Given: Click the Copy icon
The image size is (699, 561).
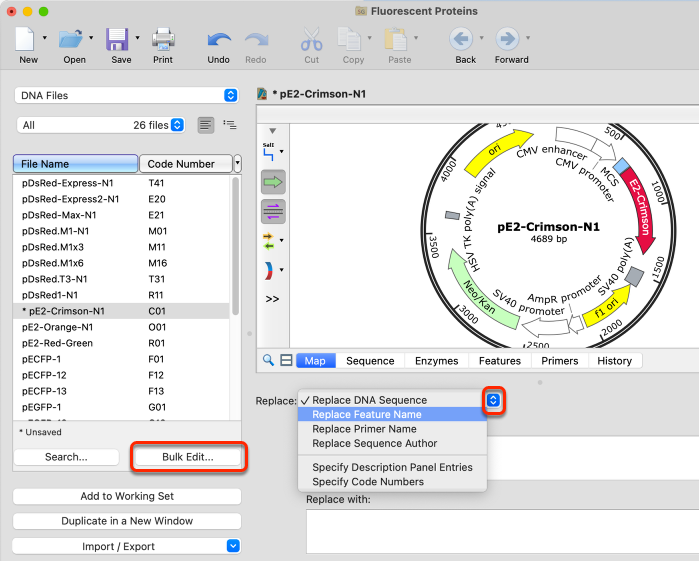Looking at the screenshot, I should click(349, 39).
